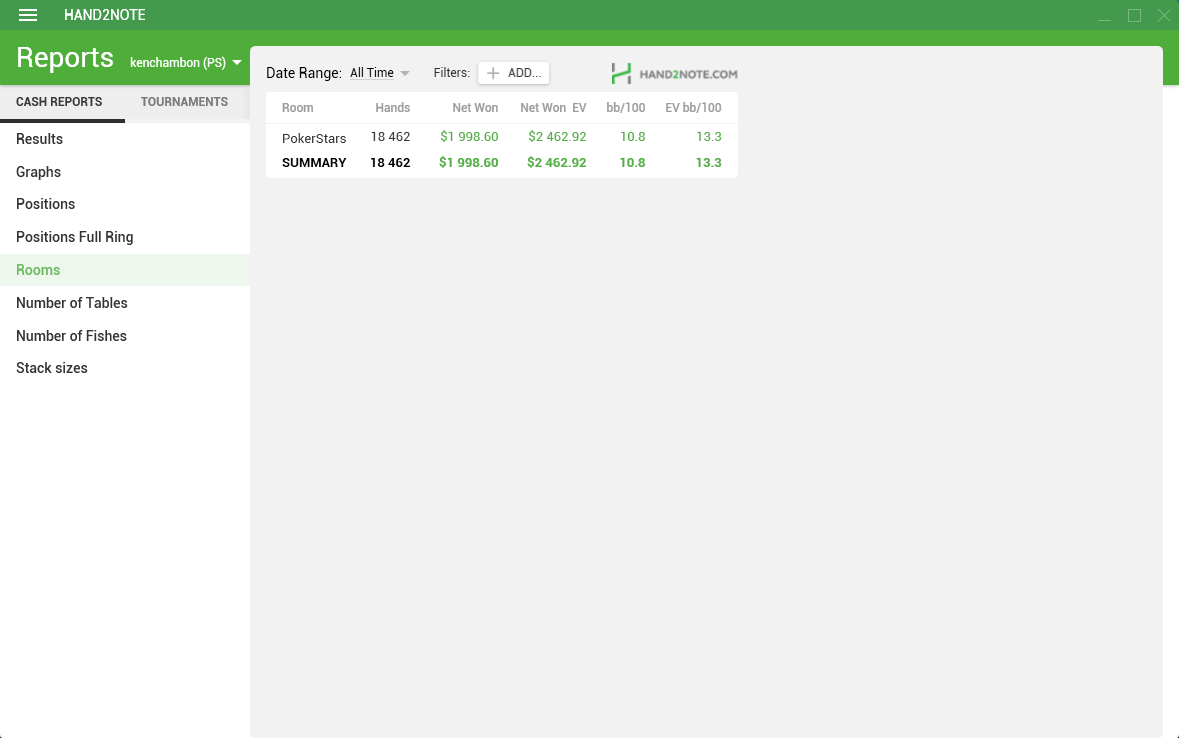Viewport: 1179px width, 738px height.
Task: Sort by the Room column header
Action: (x=298, y=108)
